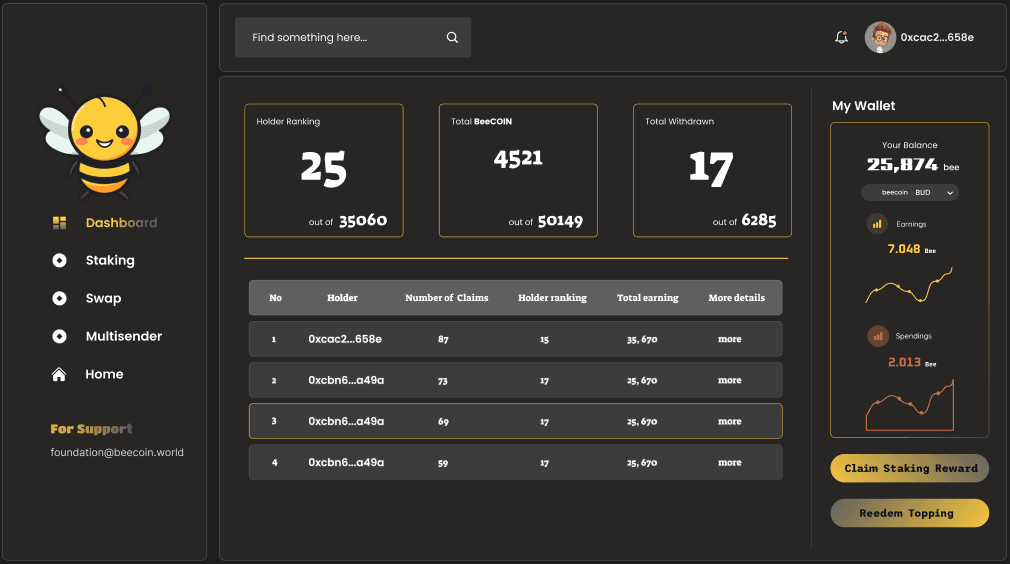Click holder 0xcac2...658e in row 1
This screenshot has height=564, width=1010.
345,339
